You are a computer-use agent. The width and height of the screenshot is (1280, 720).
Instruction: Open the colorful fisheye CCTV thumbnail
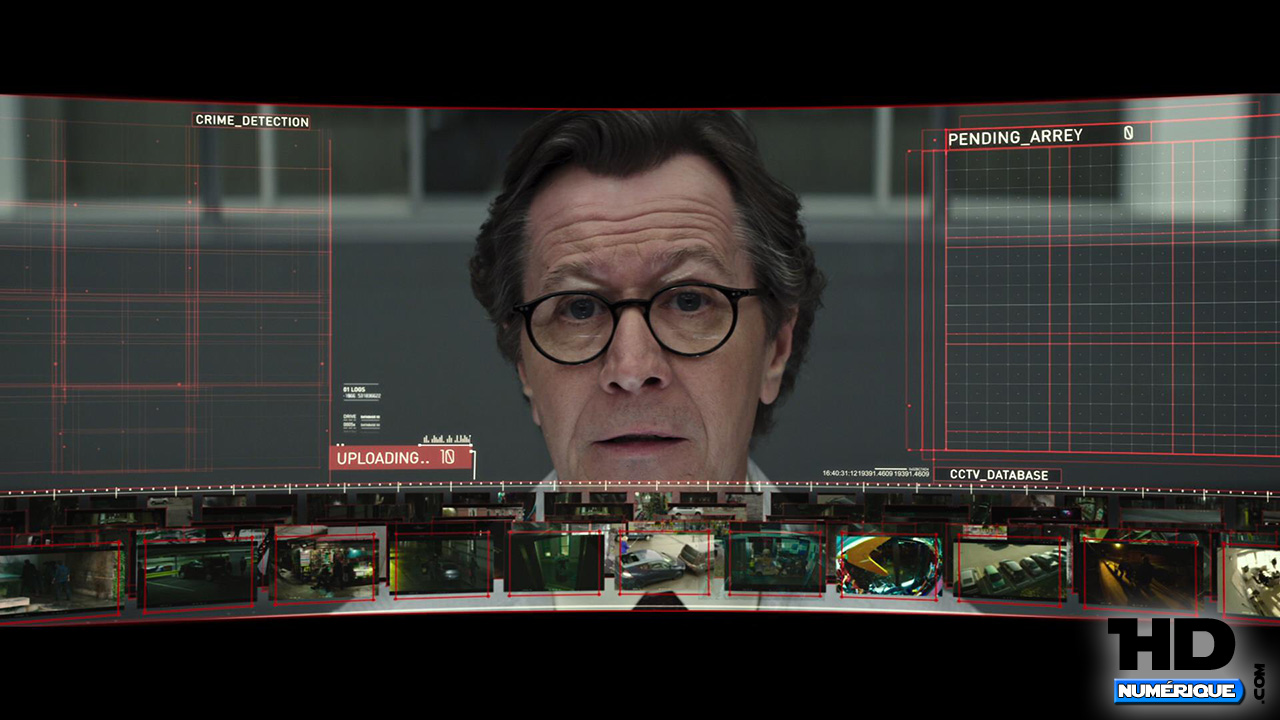click(889, 566)
